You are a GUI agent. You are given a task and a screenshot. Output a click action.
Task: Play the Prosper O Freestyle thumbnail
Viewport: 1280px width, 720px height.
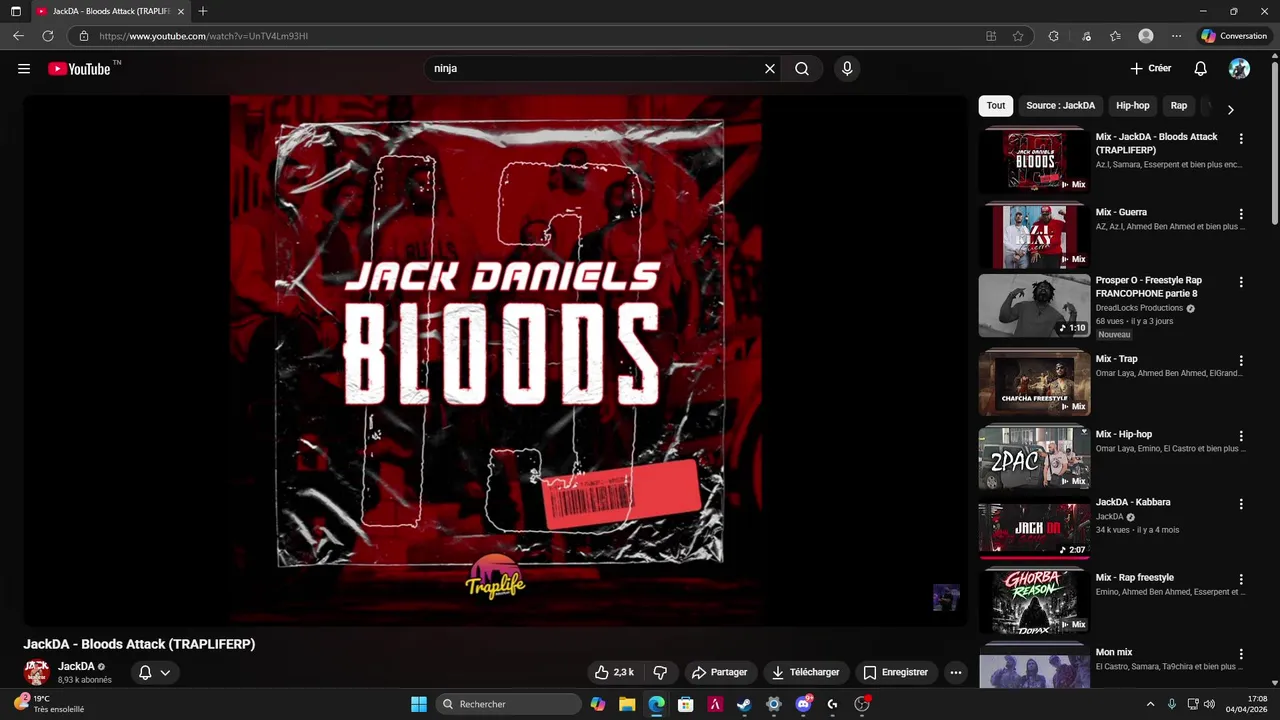pos(1034,306)
